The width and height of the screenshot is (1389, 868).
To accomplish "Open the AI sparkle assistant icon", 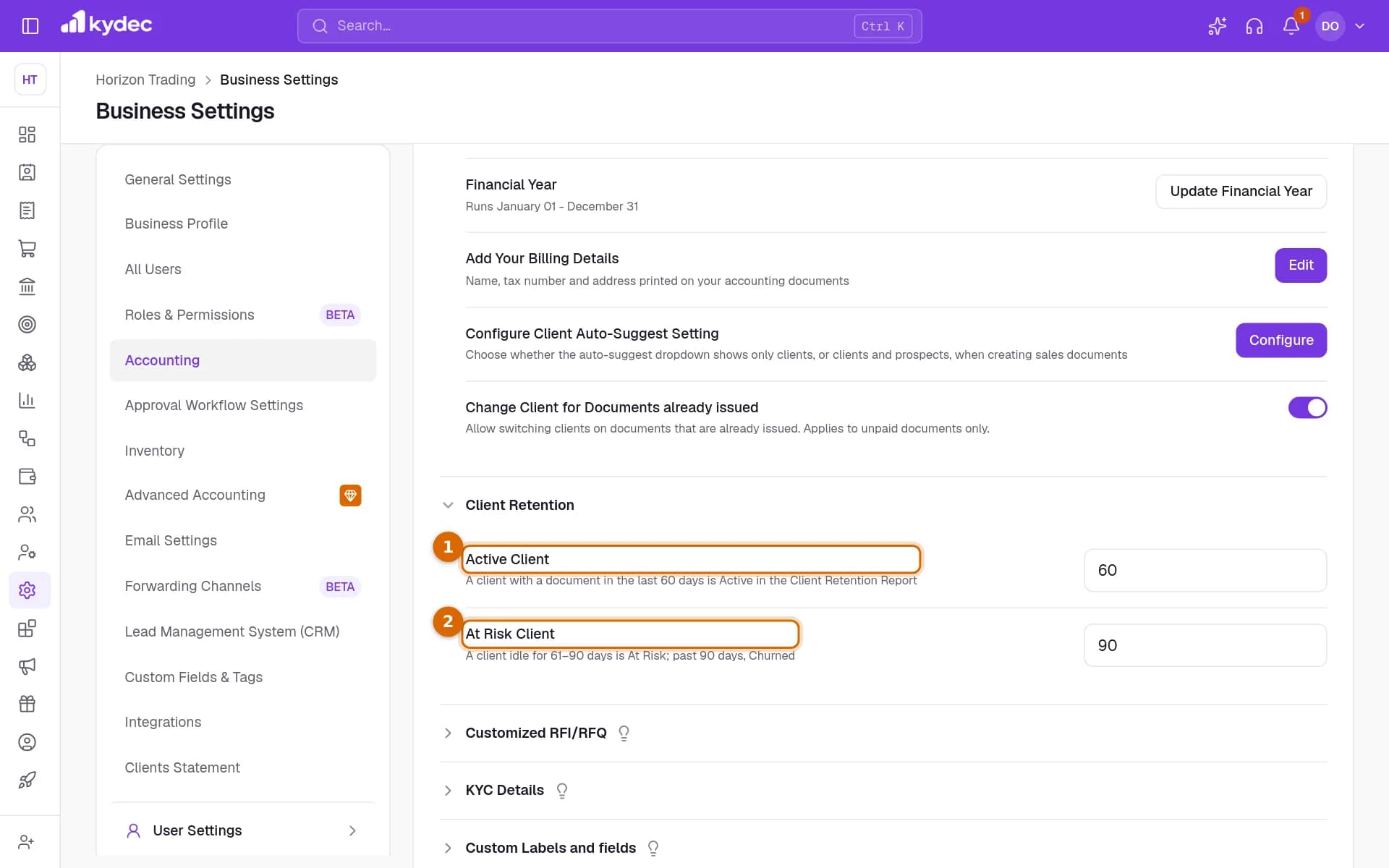I will tap(1217, 26).
